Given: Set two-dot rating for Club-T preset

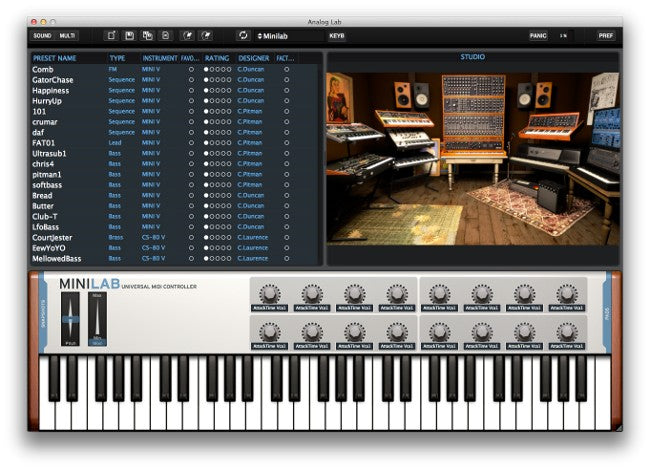Looking at the screenshot, I should (x=212, y=216).
